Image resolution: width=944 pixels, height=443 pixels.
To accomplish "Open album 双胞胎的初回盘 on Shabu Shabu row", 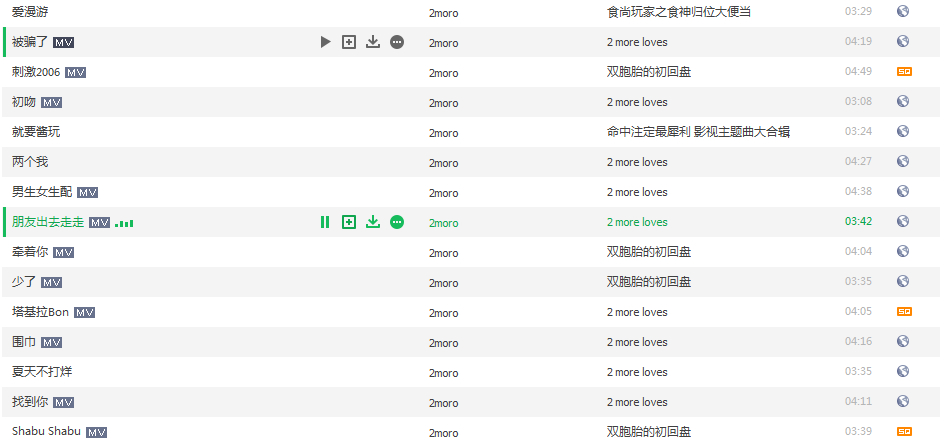I will (649, 432).
